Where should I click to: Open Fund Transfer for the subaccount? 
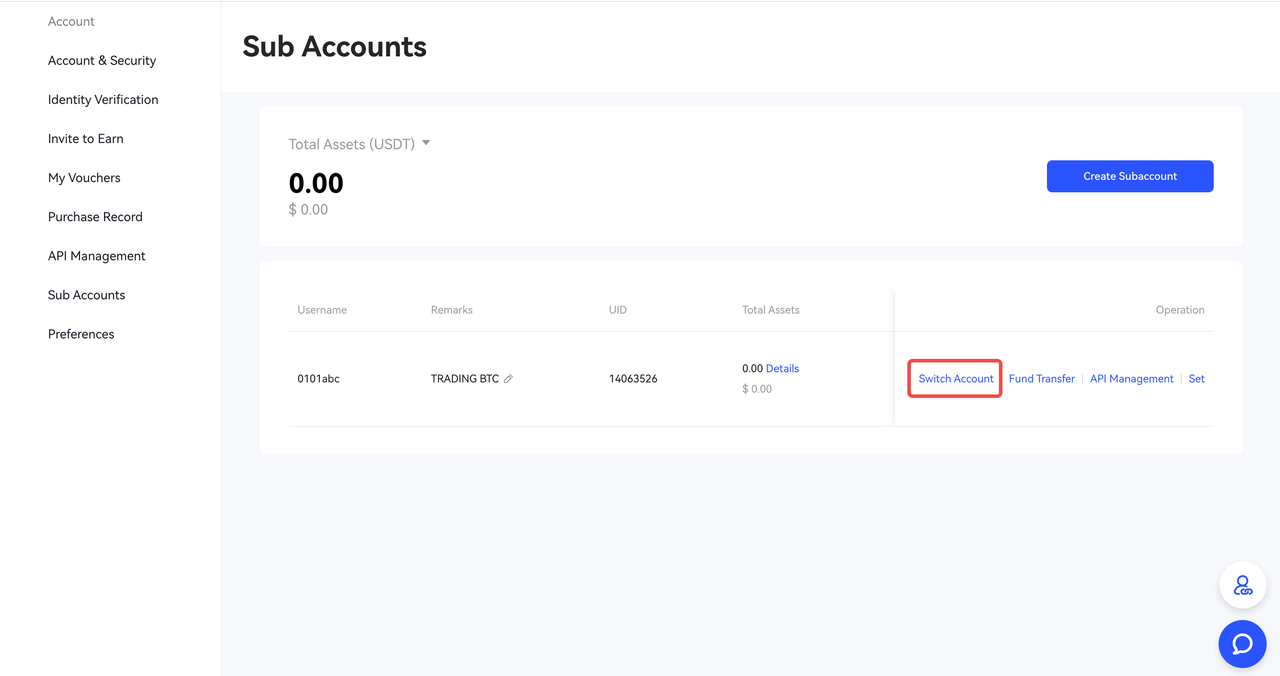coord(1041,379)
